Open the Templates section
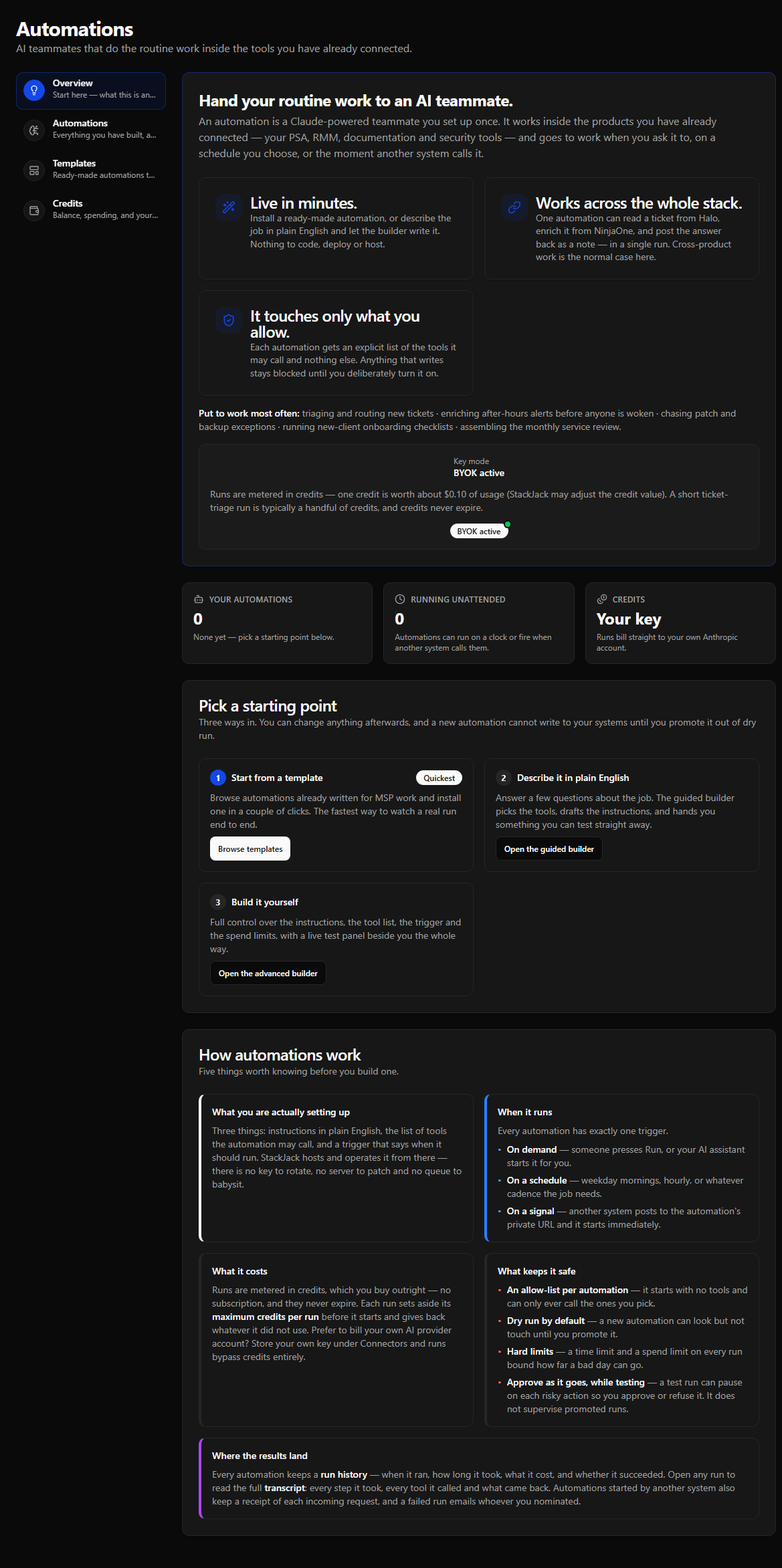Image resolution: width=782 pixels, height=1568 pixels. coord(91,170)
